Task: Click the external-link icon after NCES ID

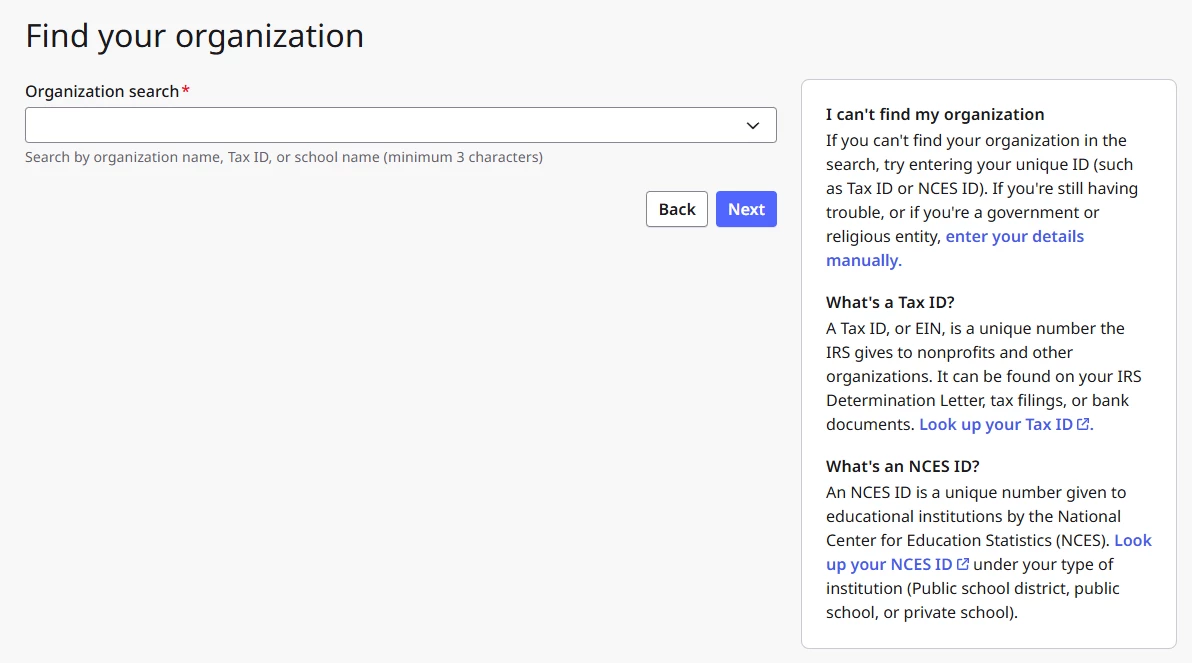Action: coord(963,565)
